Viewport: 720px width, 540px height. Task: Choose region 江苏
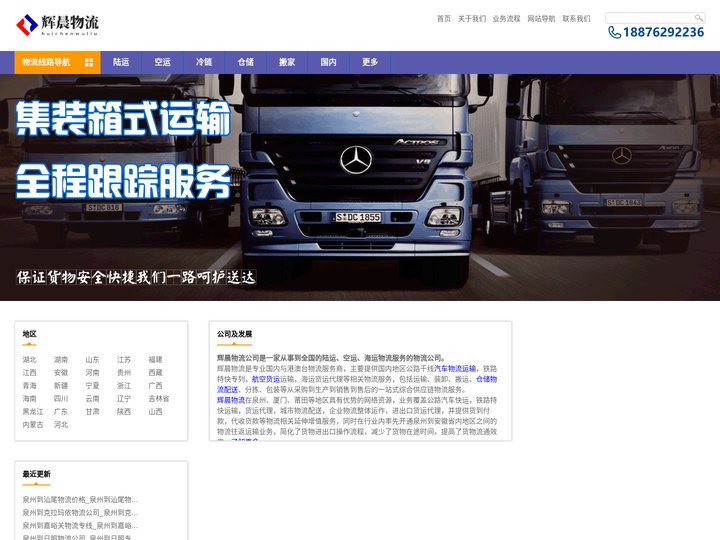(124, 360)
